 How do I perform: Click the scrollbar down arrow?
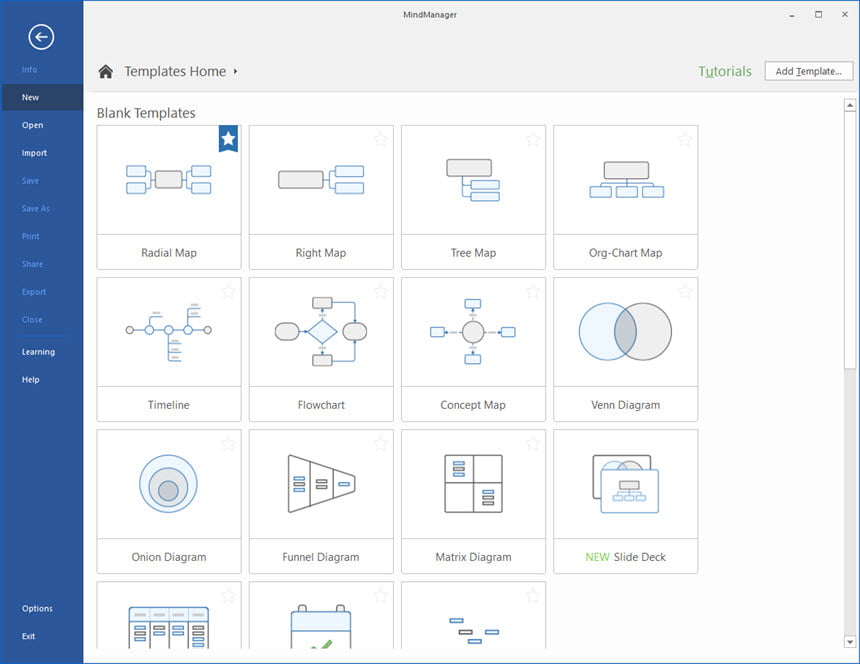point(850,642)
